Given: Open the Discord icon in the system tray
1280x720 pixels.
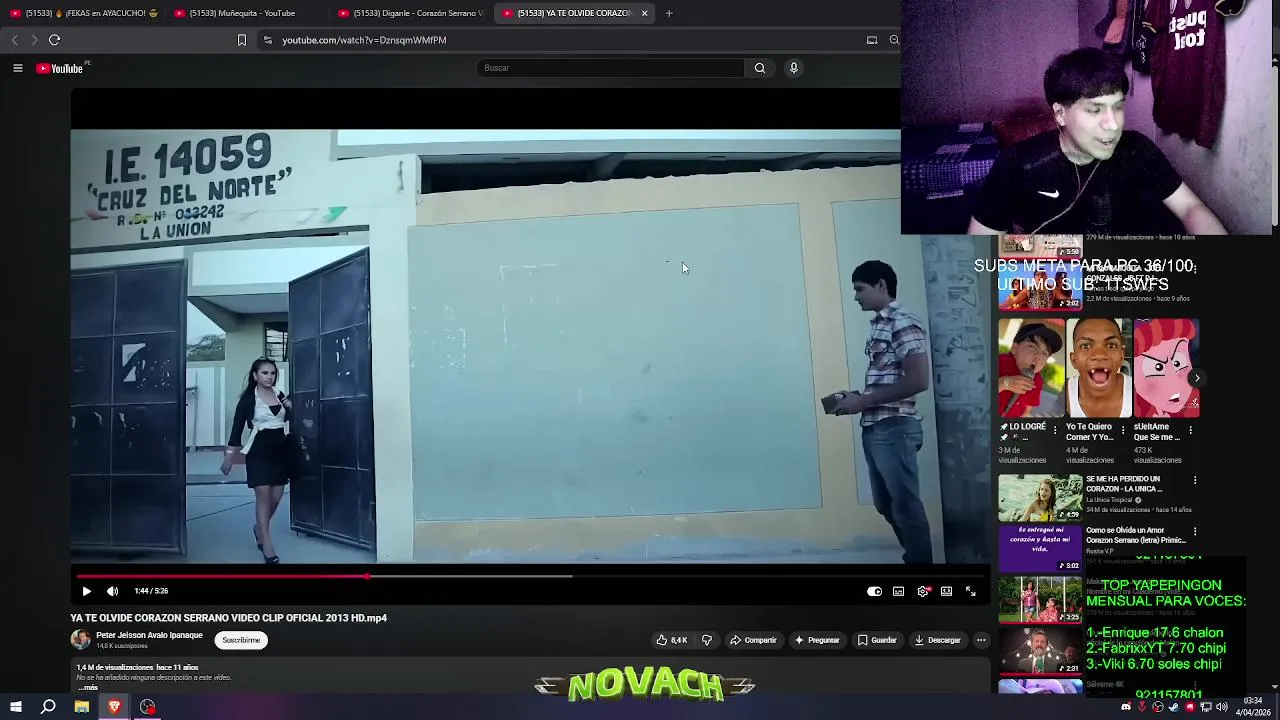Looking at the screenshot, I should [1126, 707].
